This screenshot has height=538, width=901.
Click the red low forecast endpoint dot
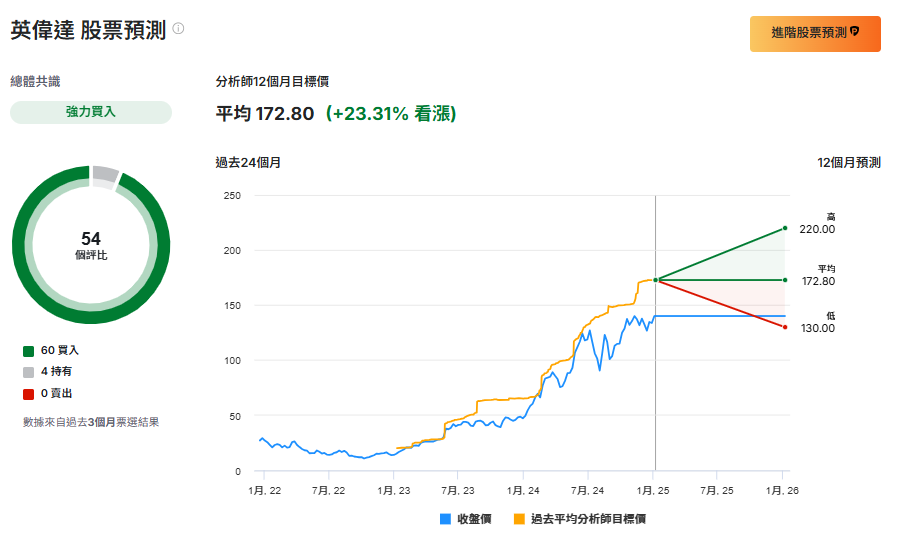pyautogui.click(x=785, y=327)
